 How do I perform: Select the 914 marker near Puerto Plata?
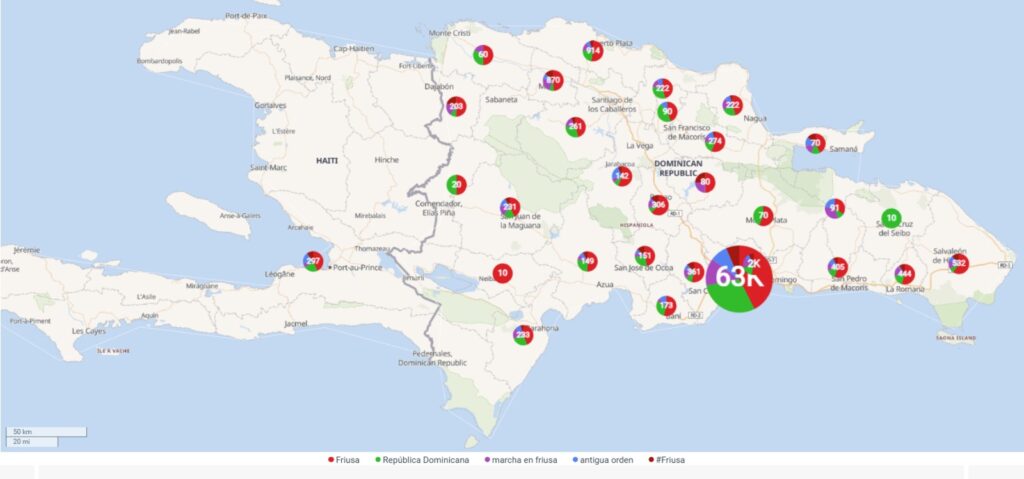tap(593, 51)
